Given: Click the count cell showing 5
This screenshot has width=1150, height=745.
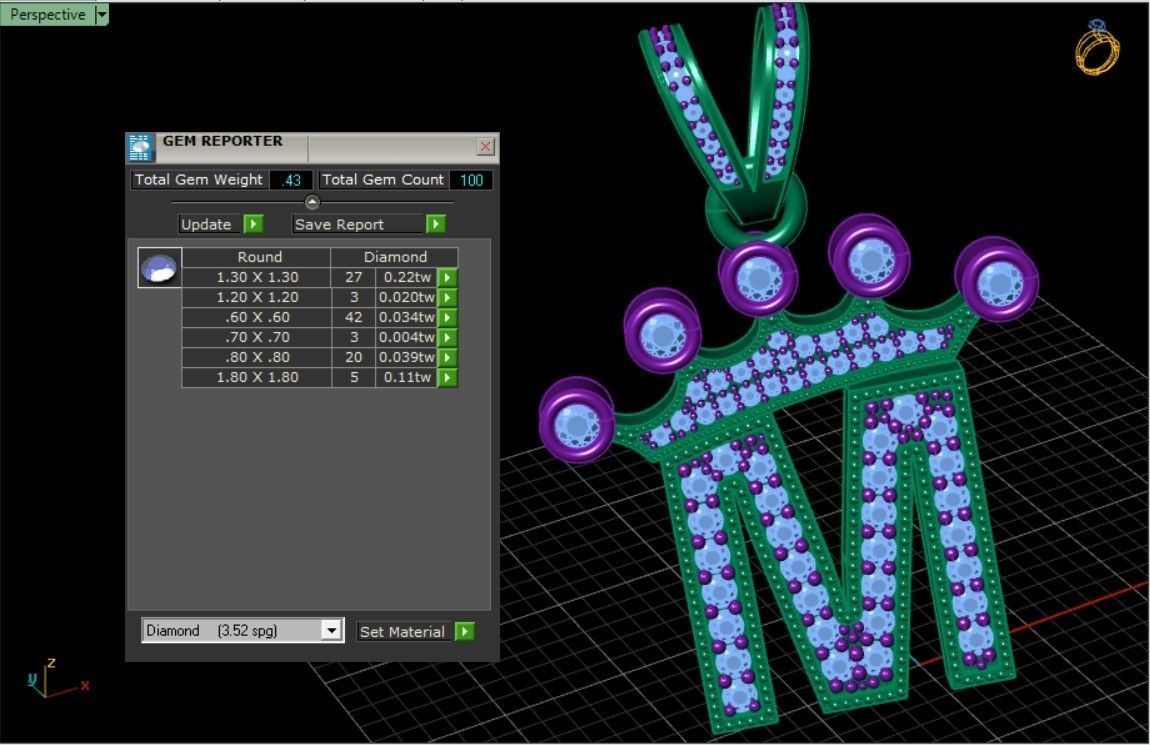Looking at the screenshot, I should (354, 377).
